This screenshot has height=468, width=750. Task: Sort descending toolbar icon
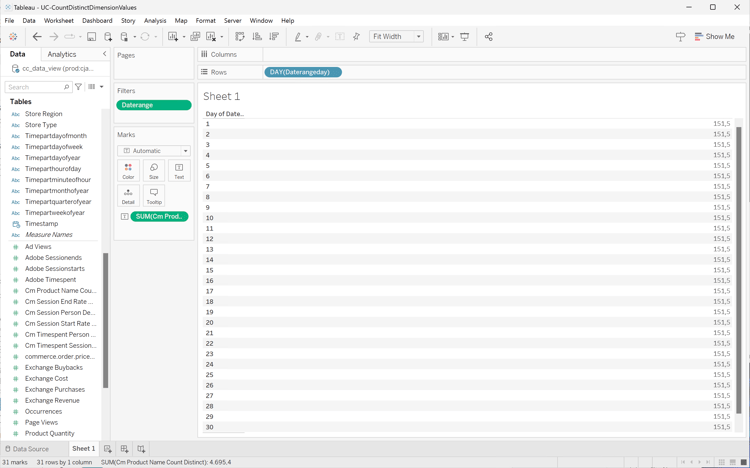(x=274, y=37)
